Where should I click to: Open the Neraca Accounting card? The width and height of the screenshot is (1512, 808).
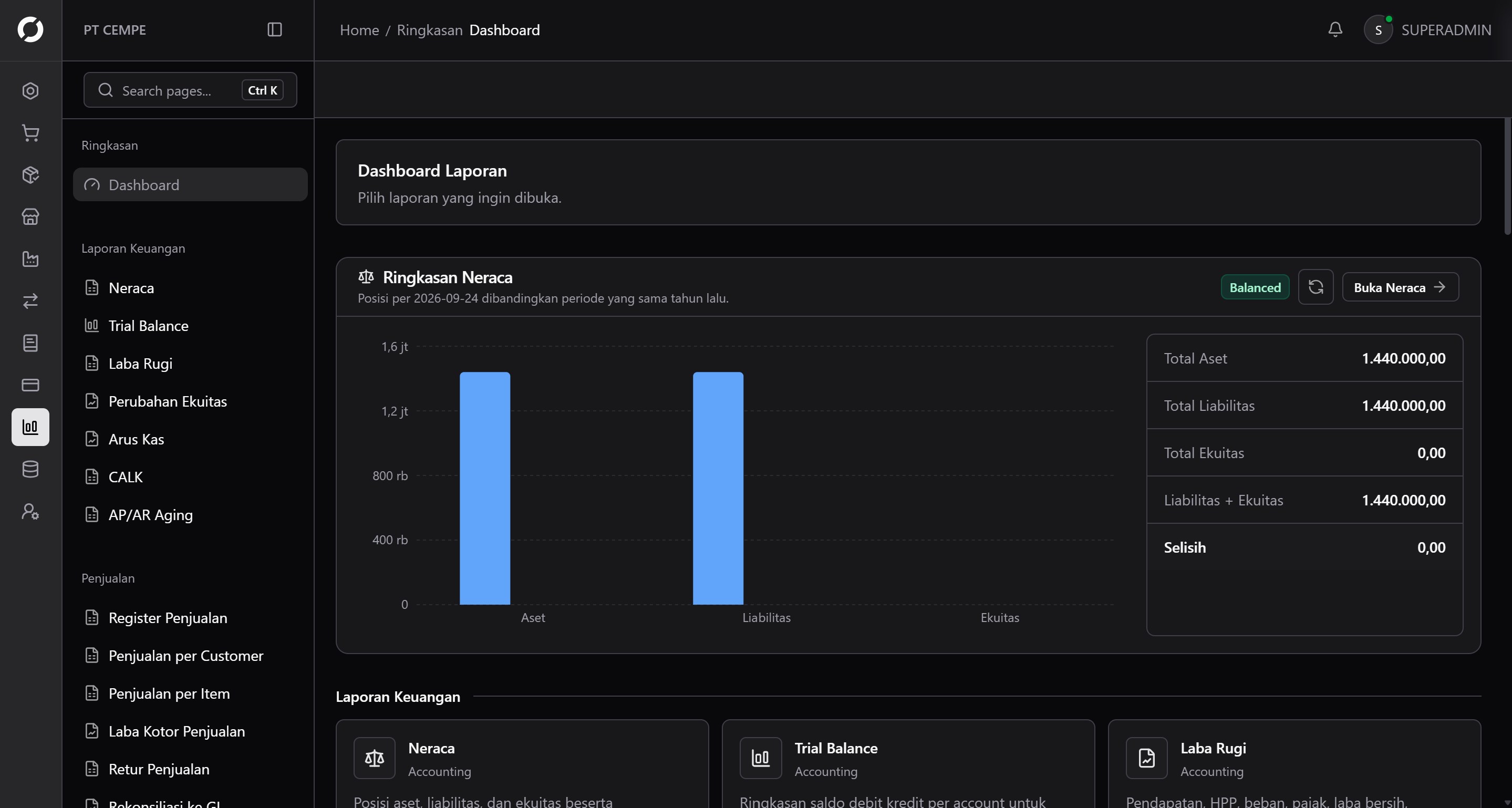[x=522, y=763]
